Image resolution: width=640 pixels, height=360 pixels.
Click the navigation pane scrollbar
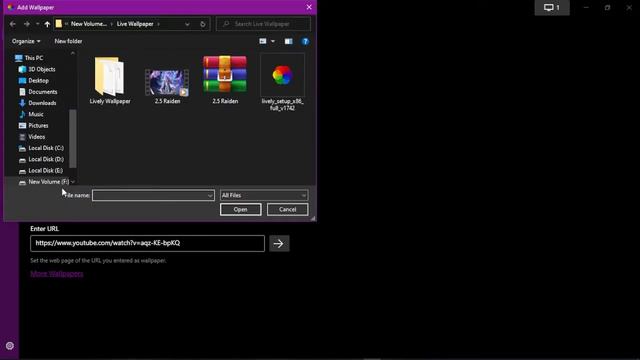tap(73, 139)
